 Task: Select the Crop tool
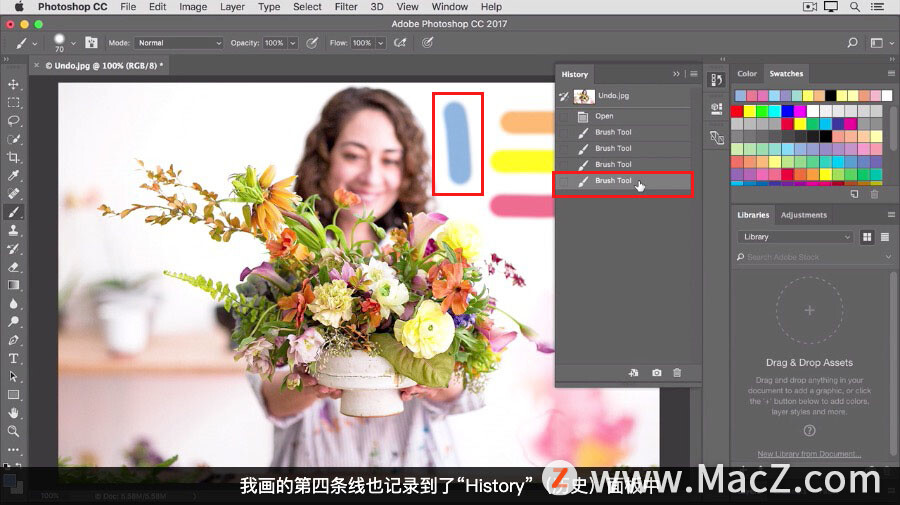[13, 157]
